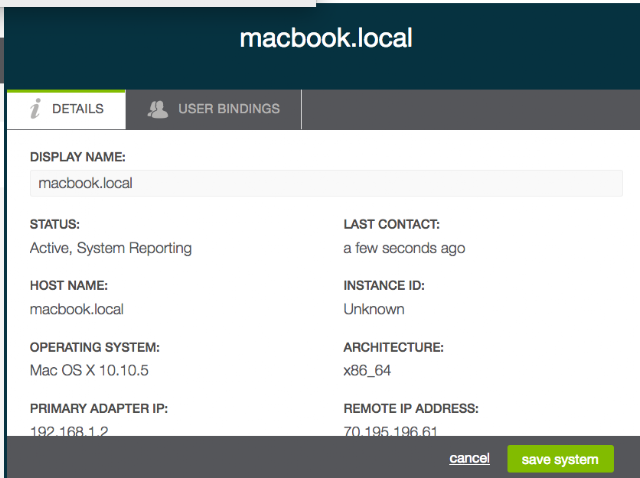Click the save system button
This screenshot has width=640, height=478.
[560, 459]
